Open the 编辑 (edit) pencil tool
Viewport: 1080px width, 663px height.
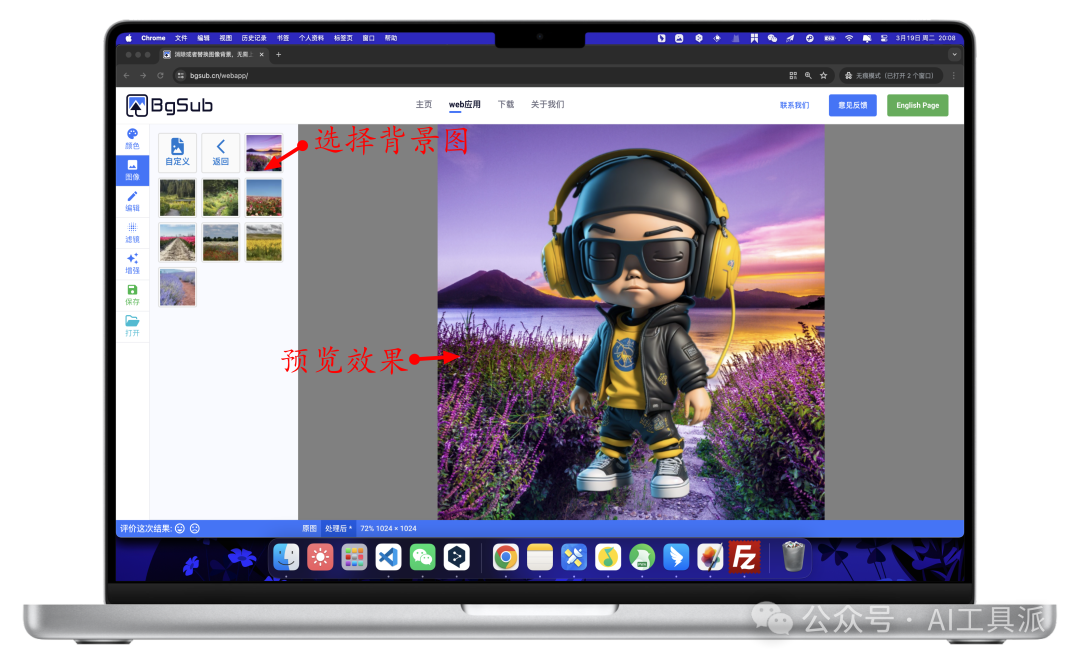(132, 201)
